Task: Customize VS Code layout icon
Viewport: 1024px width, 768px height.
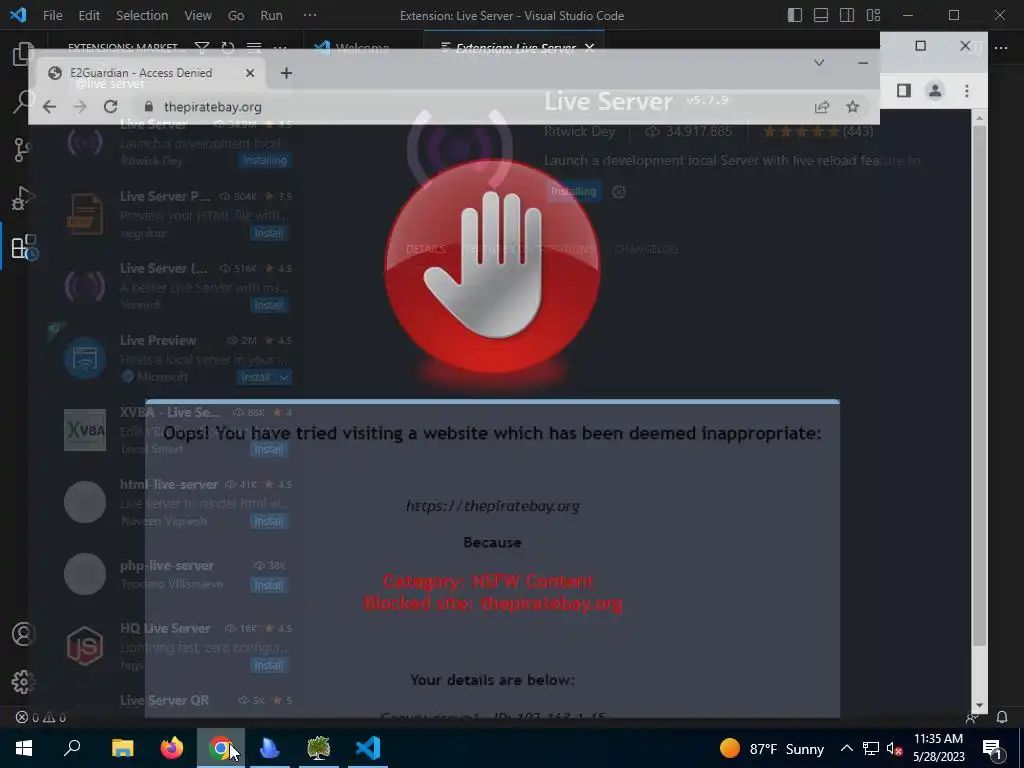Action: point(873,15)
